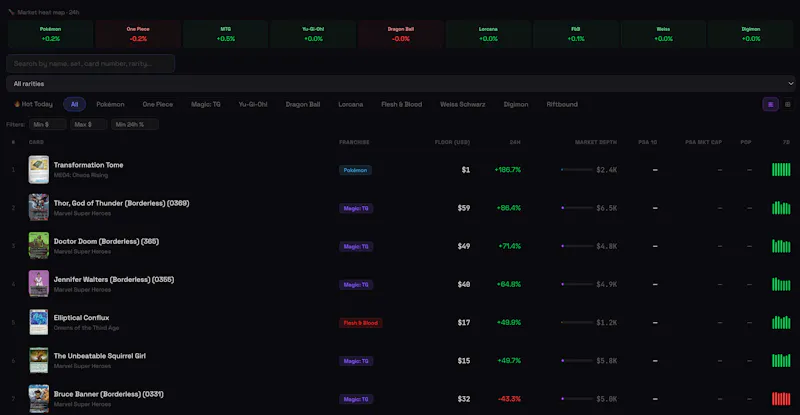Click Magic: TG badge on Thor row
The height and width of the screenshot is (415, 800).
(356, 208)
